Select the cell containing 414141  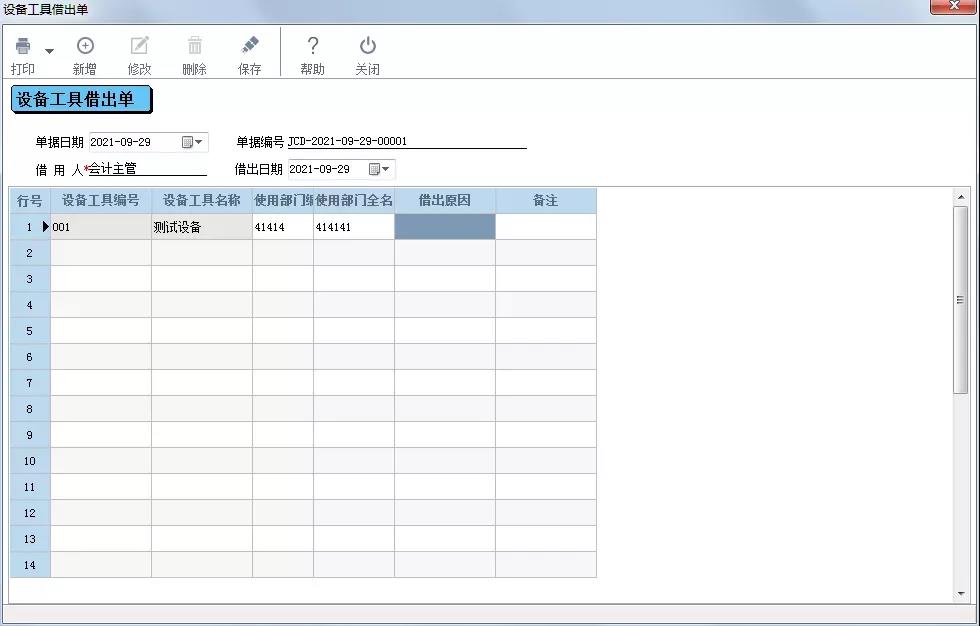click(354, 227)
